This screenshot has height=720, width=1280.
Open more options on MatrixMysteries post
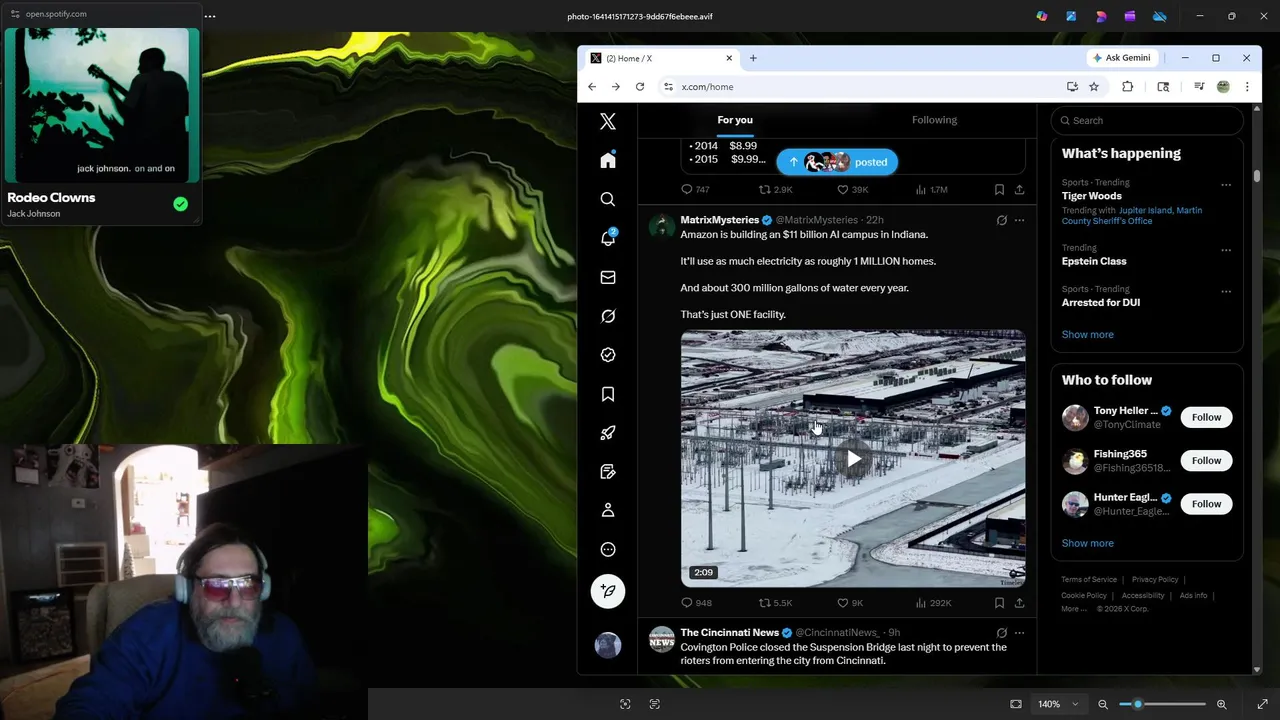[1019, 220]
